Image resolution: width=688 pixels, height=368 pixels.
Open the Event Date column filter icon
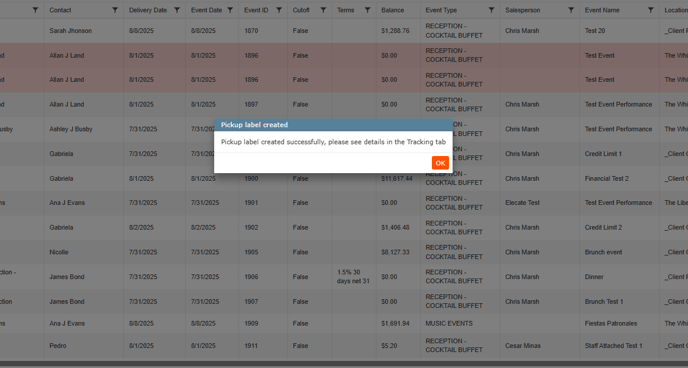pos(230,10)
